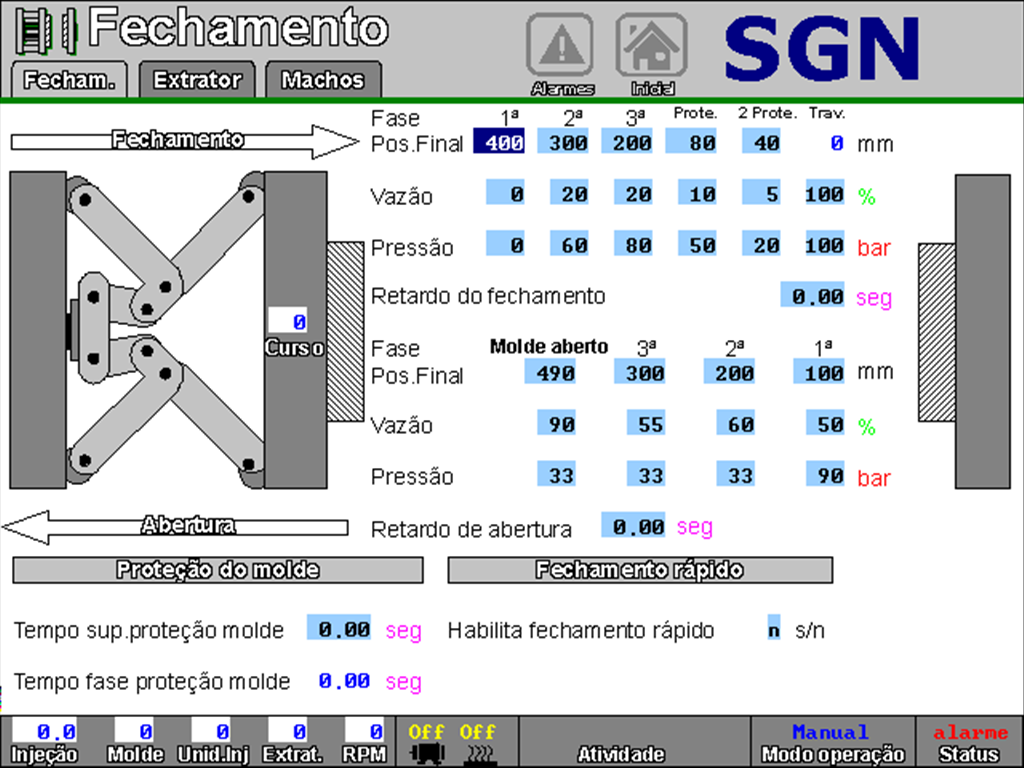The image size is (1024, 768).
Task: Go to the Inicial home screen icon
Action: tap(651, 48)
